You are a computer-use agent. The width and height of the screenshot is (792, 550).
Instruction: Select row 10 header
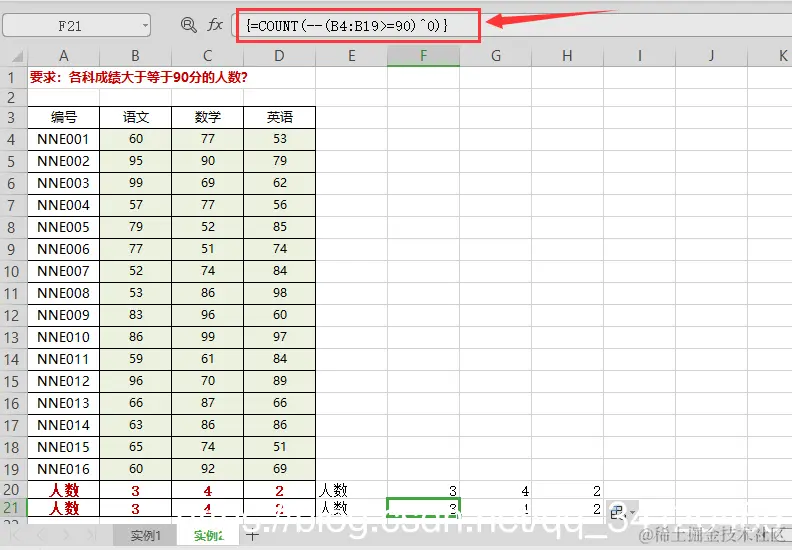(14, 271)
